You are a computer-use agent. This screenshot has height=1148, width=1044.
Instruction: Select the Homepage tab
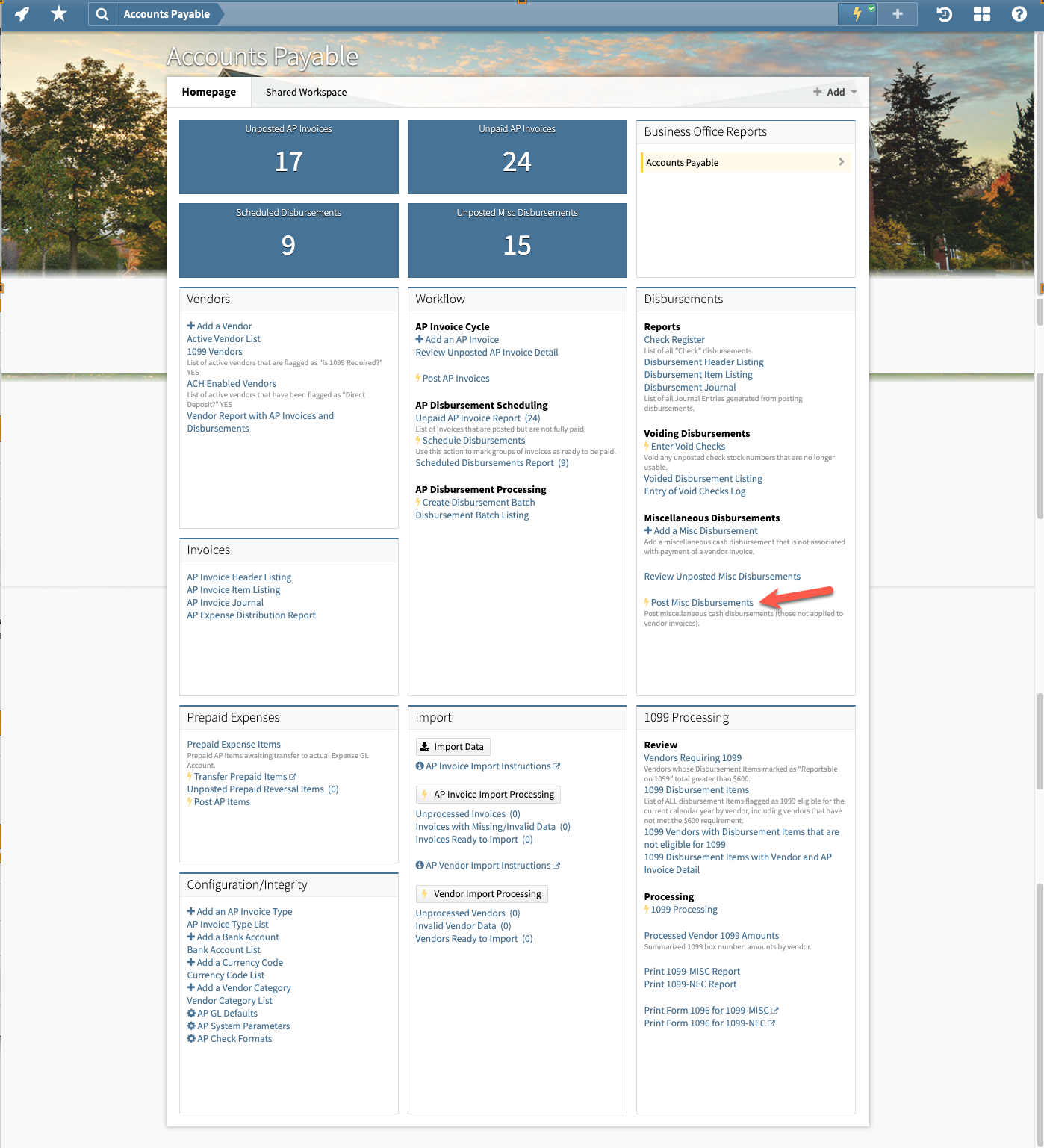[209, 92]
